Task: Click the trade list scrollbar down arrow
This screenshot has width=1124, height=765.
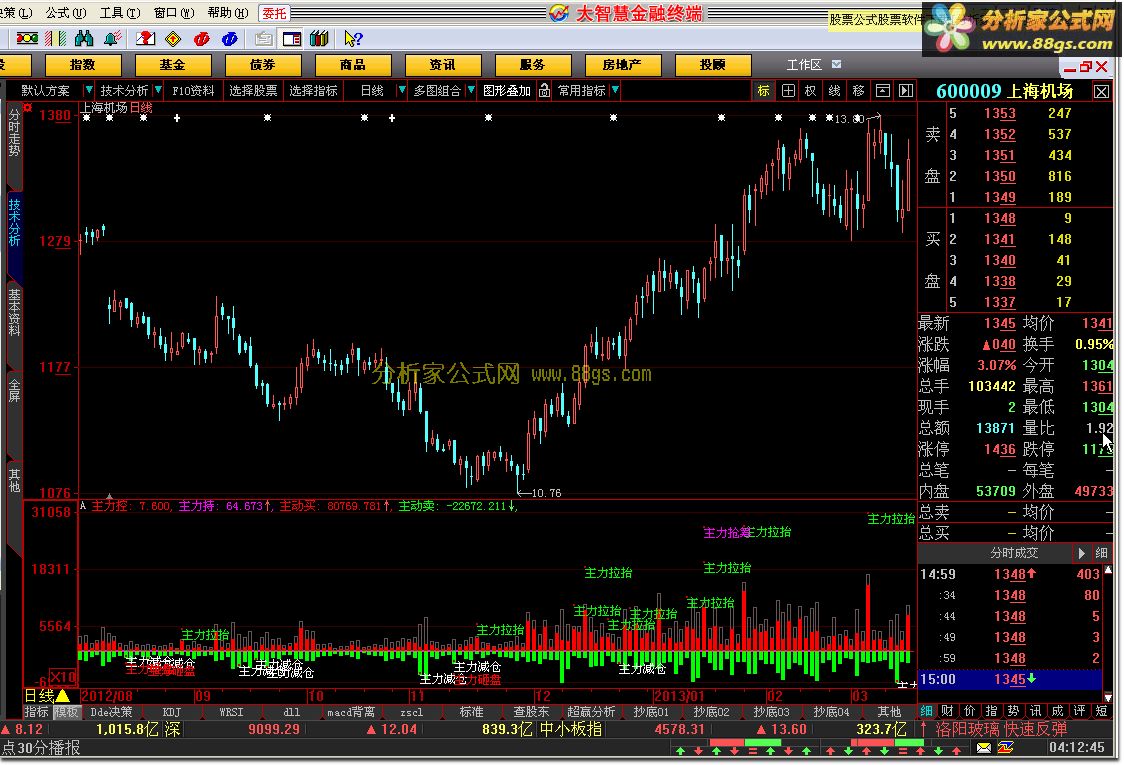Action: [x=1108, y=697]
